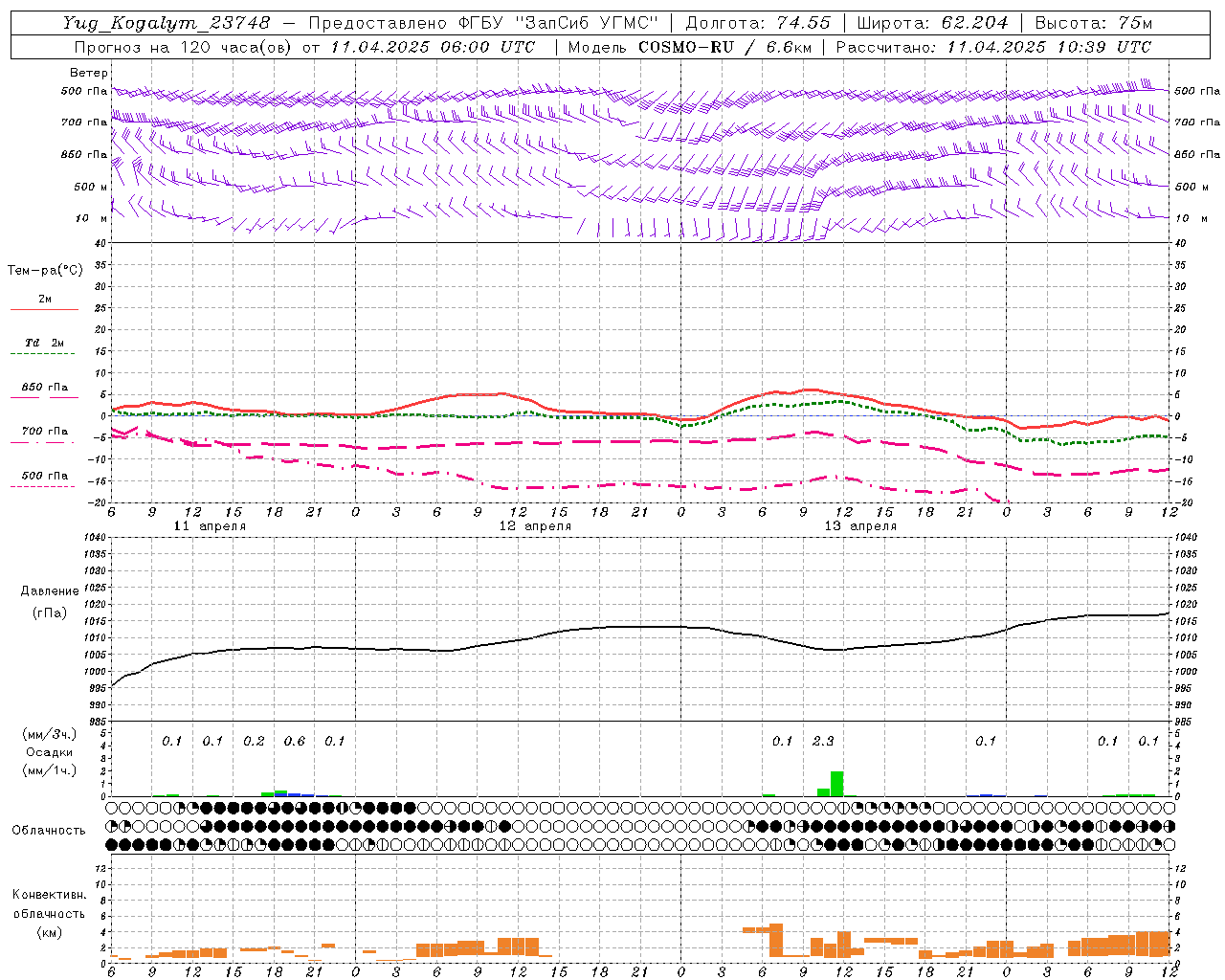
Task: Click the Тем-ра(°C) panel label
Action: [x=45, y=271]
